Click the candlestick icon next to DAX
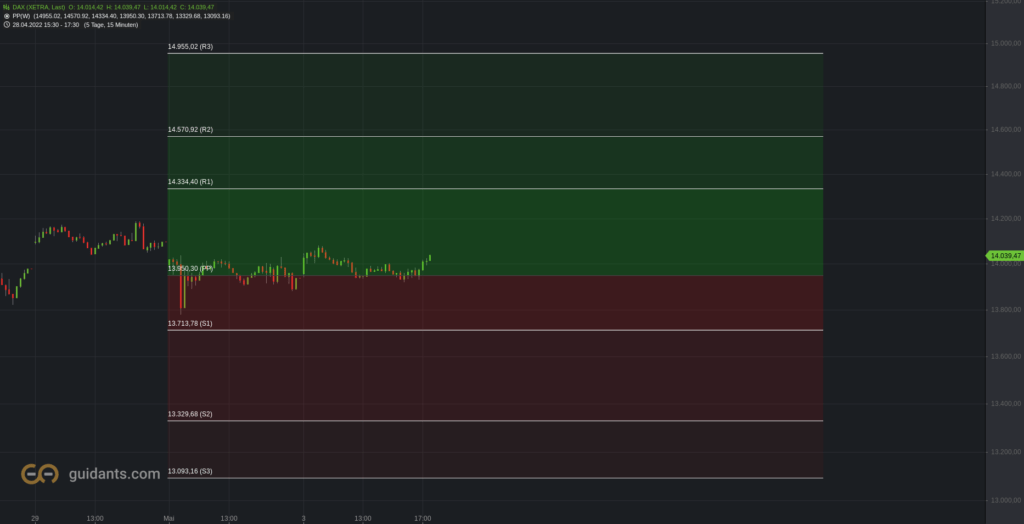Screen dimensions: 1024x524 coord(7,7)
